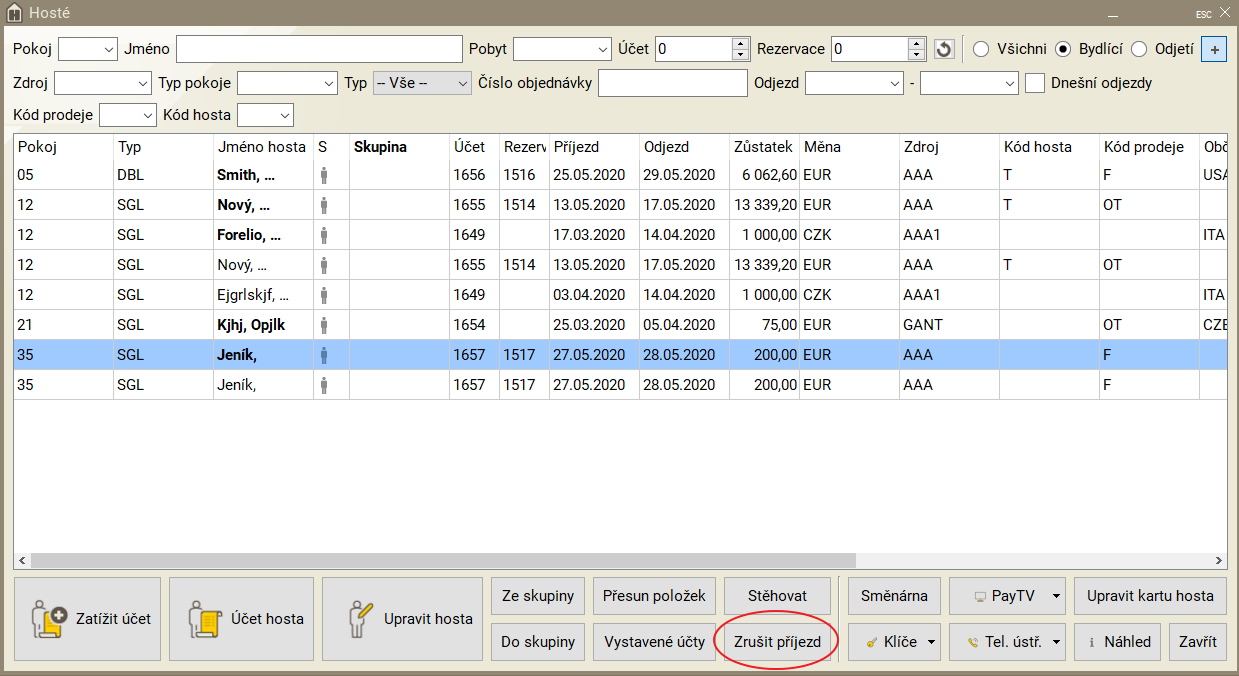Select the Odjetí radio button
The width and height of the screenshot is (1239, 676).
pyautogui.click(x=1139, y=49)
